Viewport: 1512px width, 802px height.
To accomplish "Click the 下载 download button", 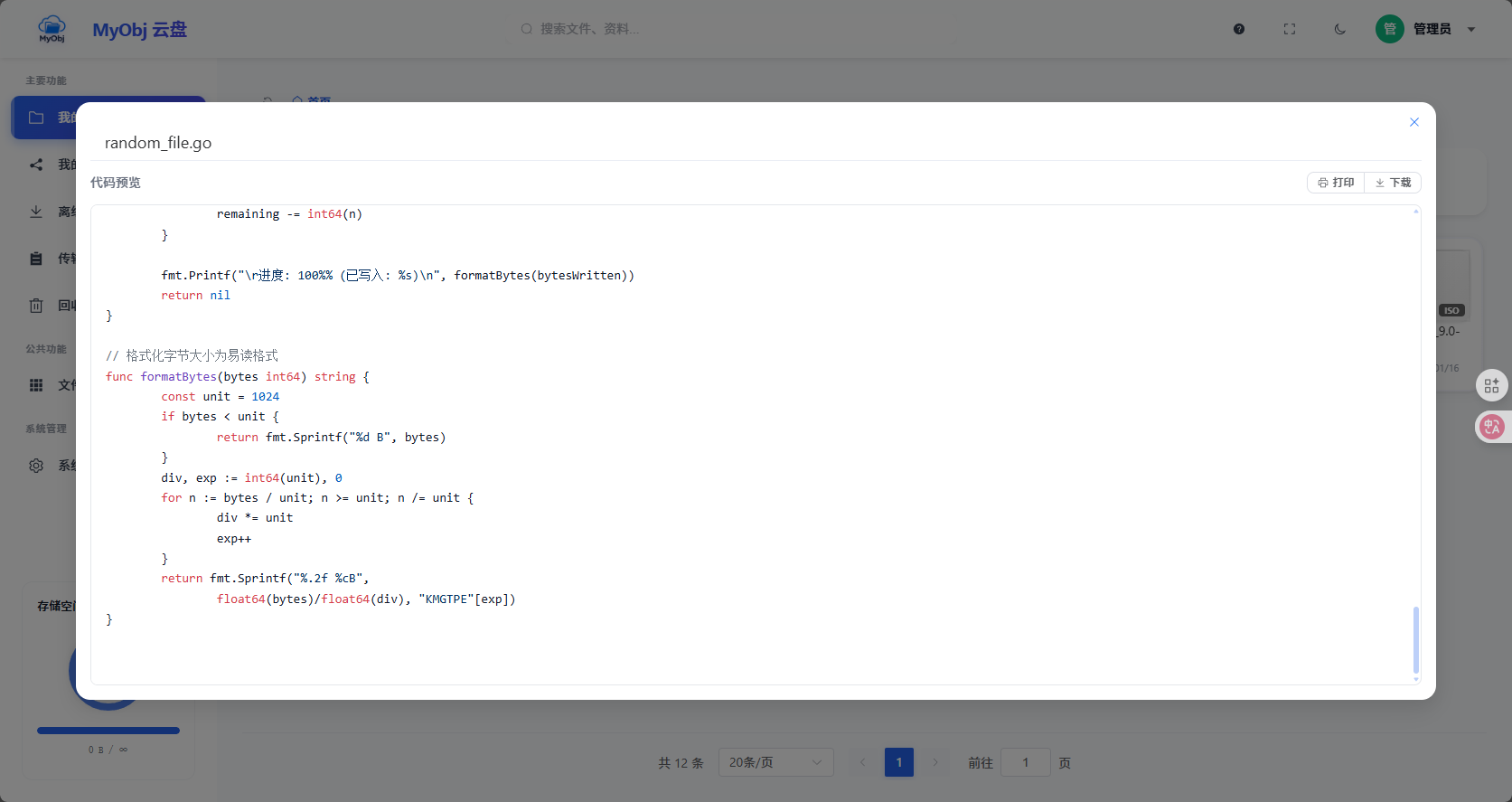I will [1393, 183].
